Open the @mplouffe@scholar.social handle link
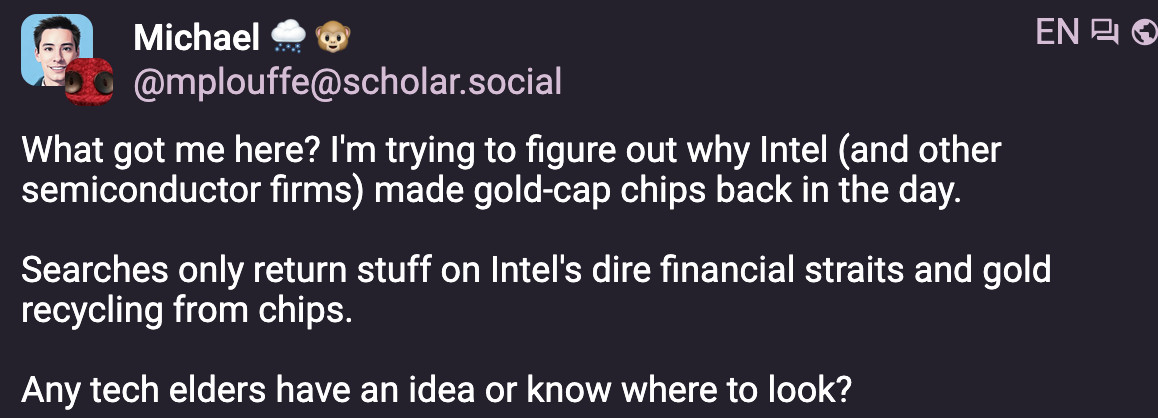The height and width of the screenshot is (418, 1158). [347, 81]
